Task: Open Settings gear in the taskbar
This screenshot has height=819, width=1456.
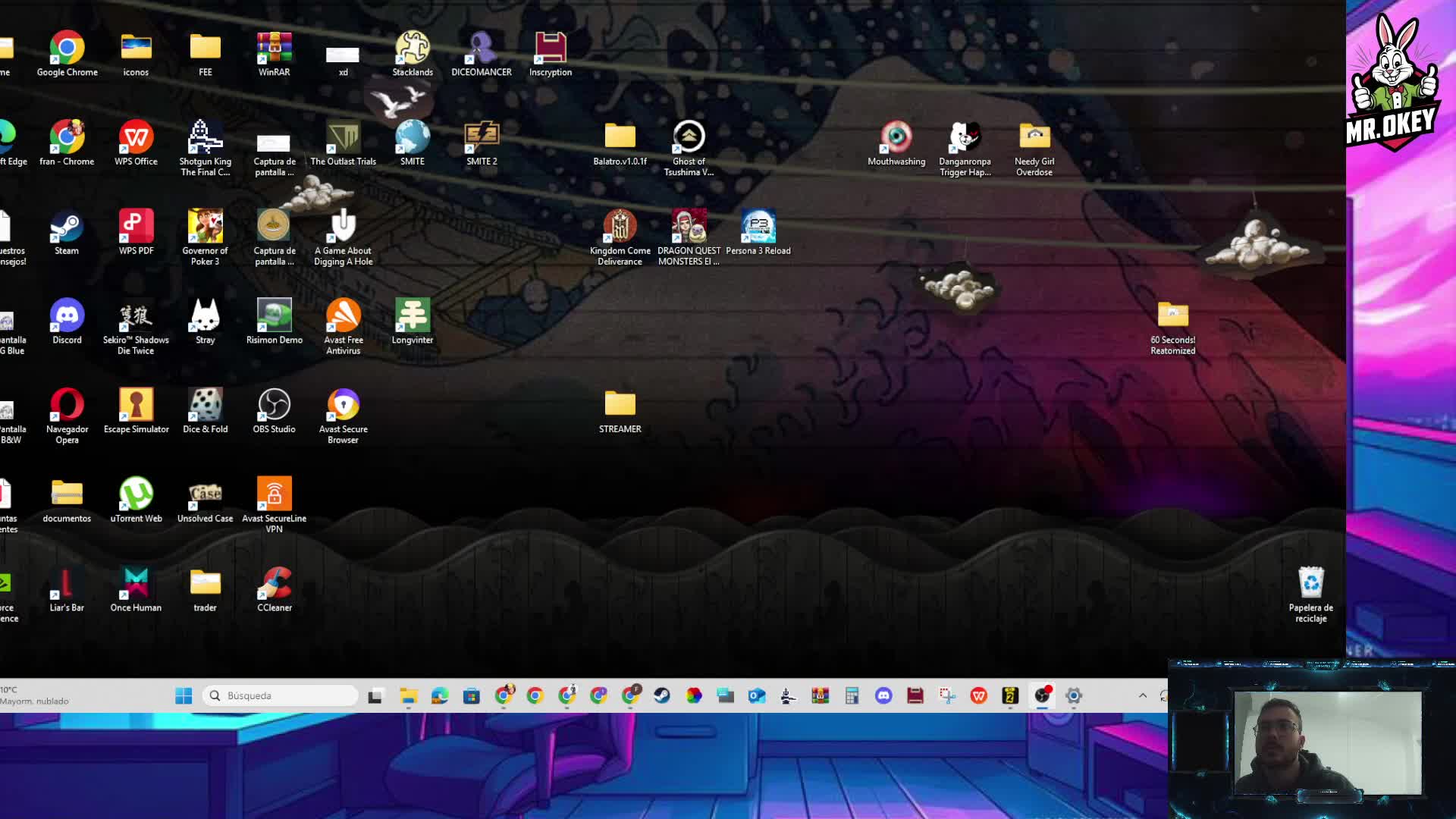Action: coord(1074,695)
